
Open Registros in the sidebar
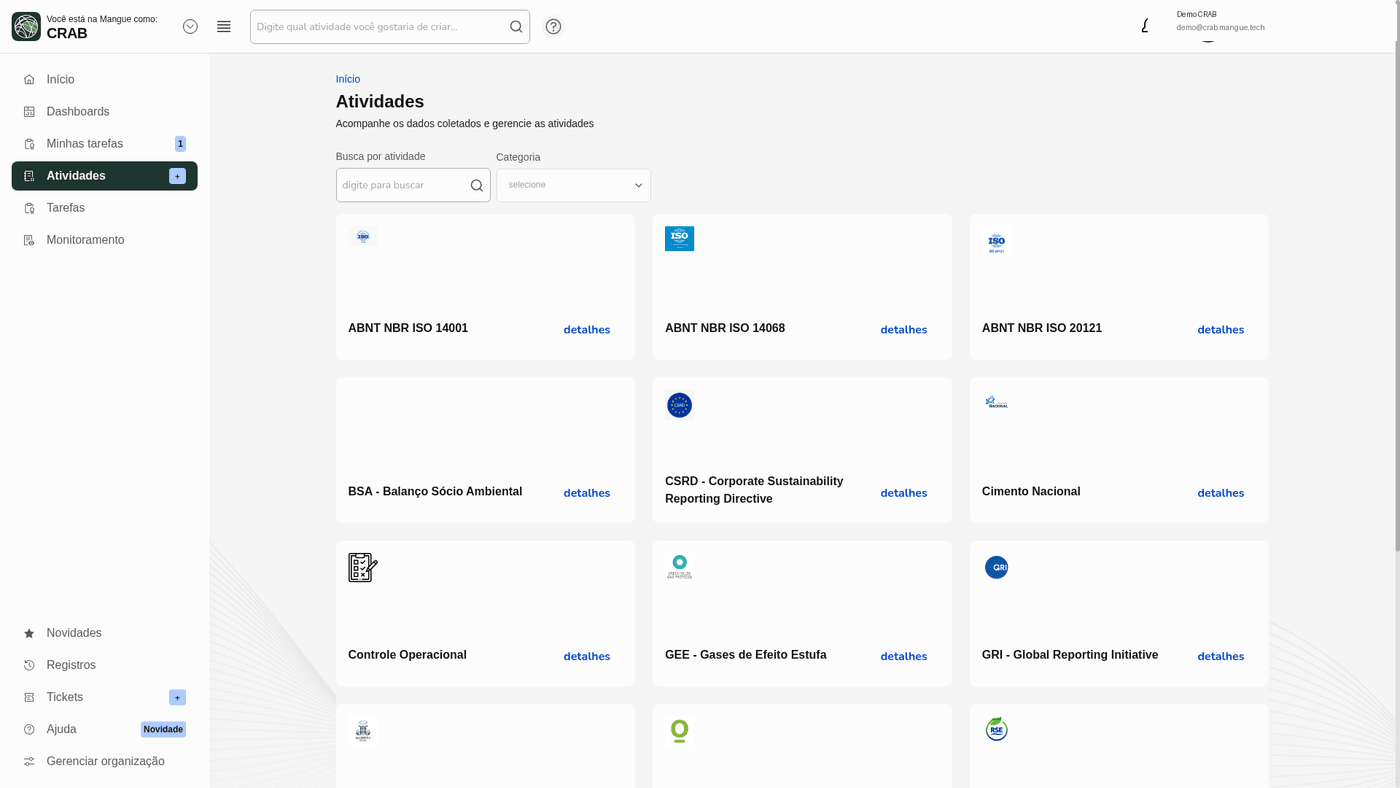coord(104,665)
